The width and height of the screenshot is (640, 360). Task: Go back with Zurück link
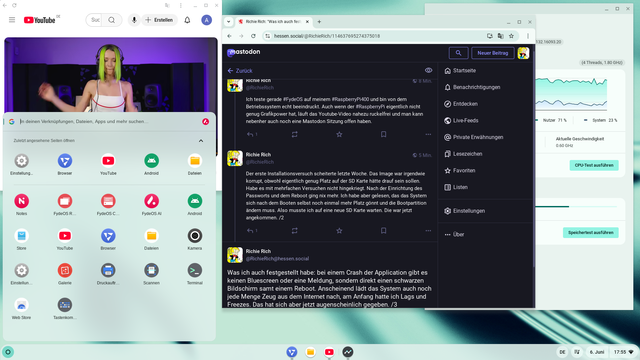[x=240, y=71]
